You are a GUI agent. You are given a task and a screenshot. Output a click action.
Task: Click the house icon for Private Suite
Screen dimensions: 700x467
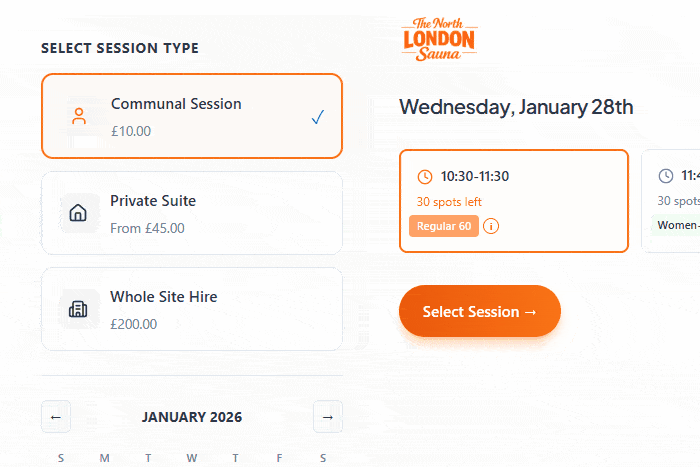[79, 213]
